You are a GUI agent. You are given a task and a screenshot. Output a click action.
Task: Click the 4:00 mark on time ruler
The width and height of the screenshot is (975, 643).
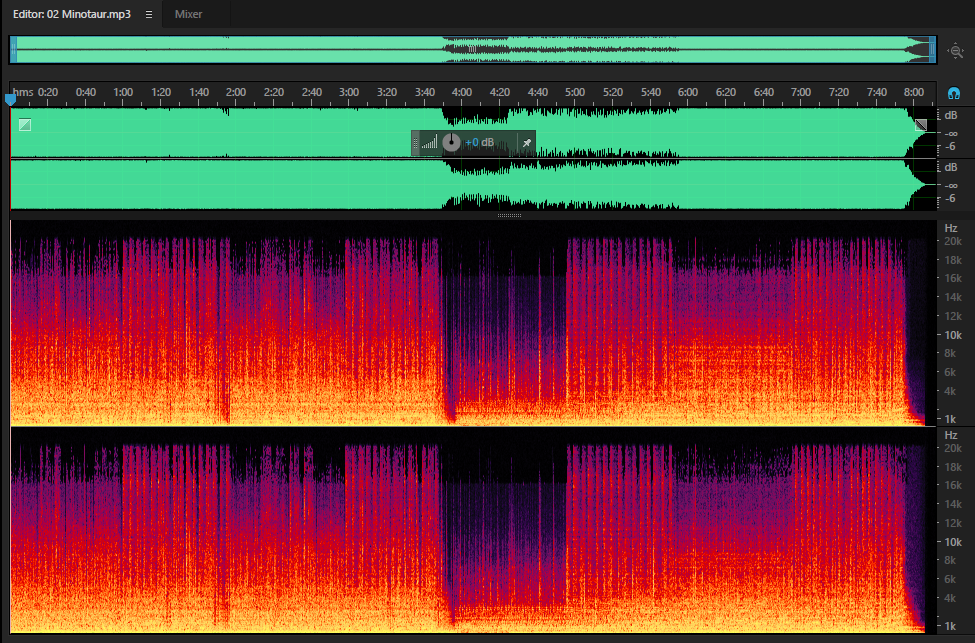click(x=461, y=92)
